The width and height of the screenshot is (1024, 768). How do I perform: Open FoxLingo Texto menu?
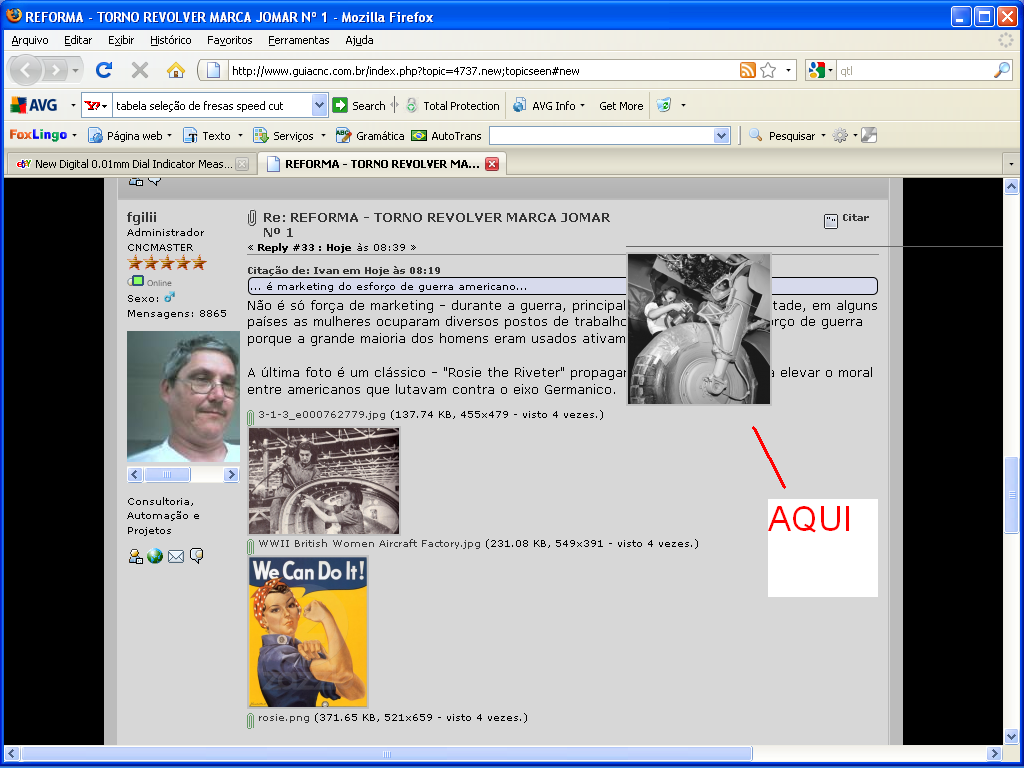tap(213, 135)
